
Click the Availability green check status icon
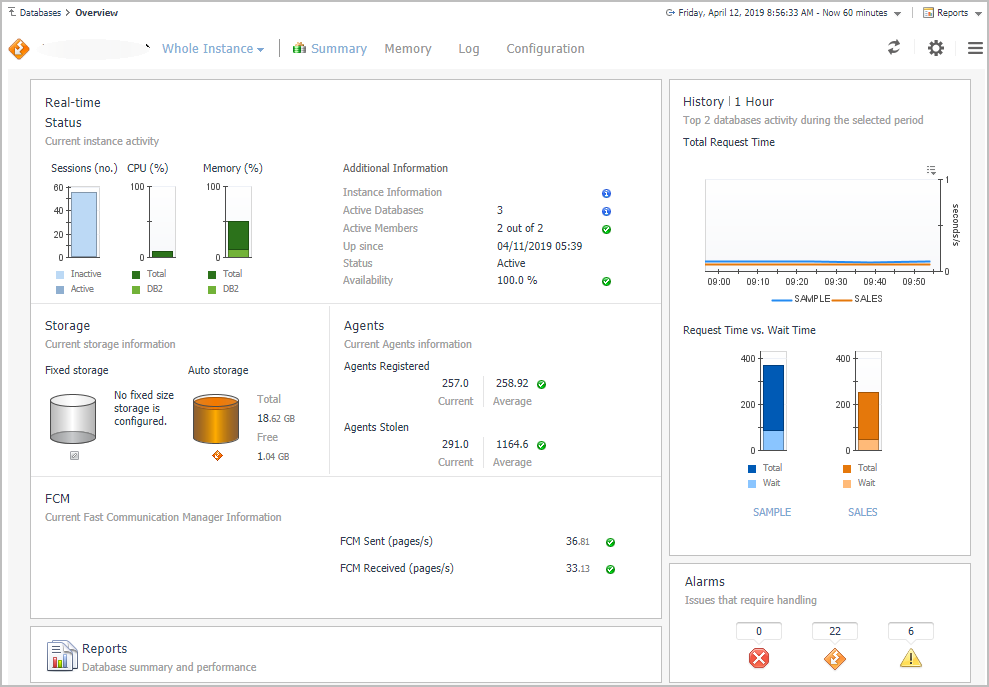(606, 281)
